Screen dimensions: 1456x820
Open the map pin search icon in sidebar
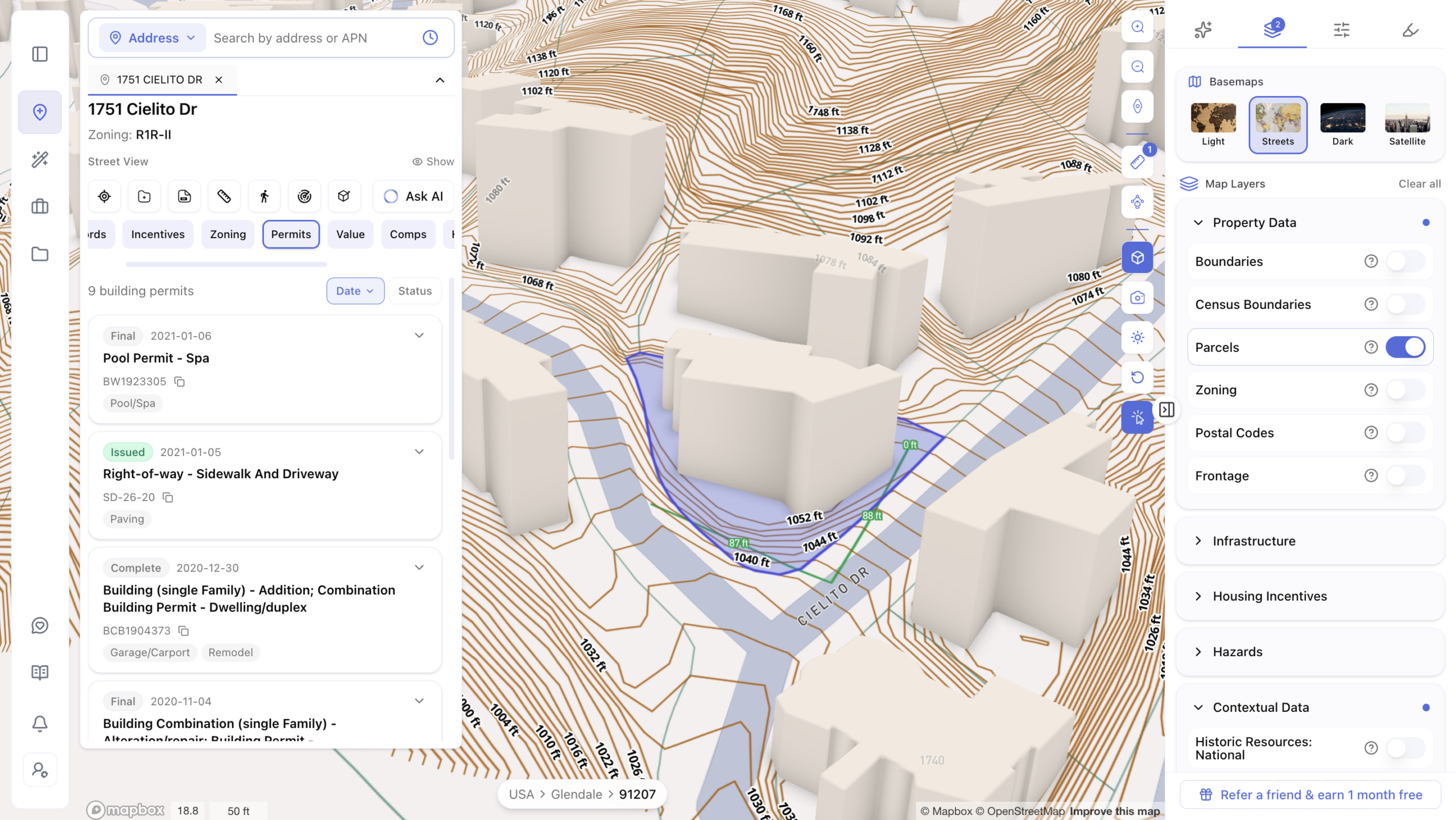(40, 112)
